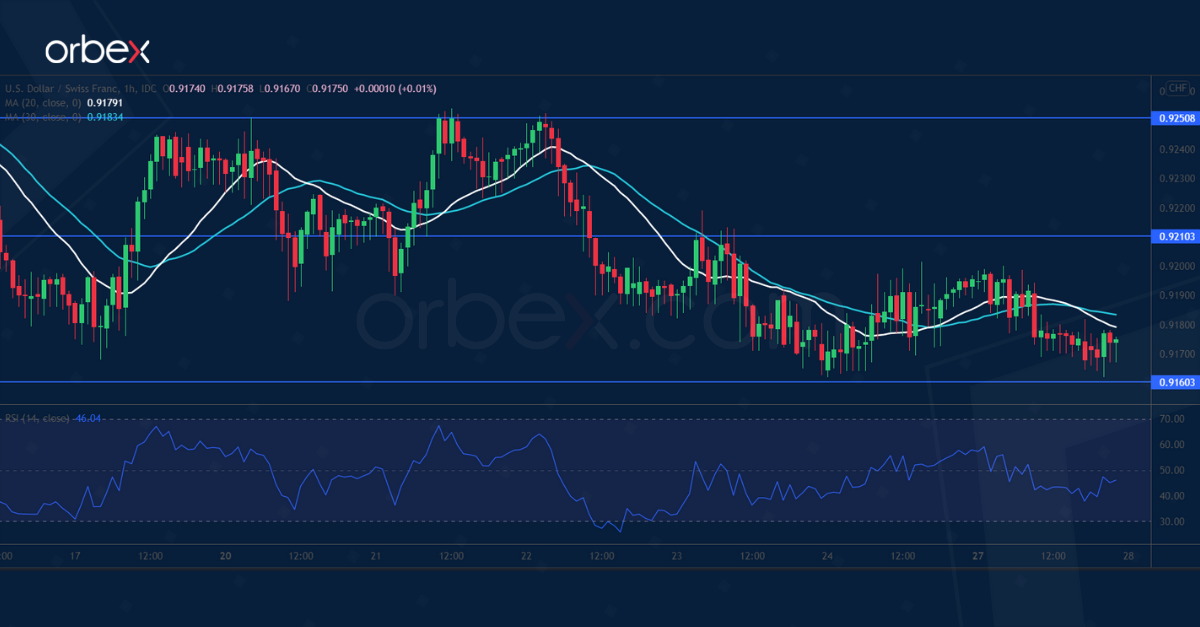Select the U.S. Dollar / Swiss Franc symbol legend
This screenshot has width=1200, height=627.
coord(60,88)
